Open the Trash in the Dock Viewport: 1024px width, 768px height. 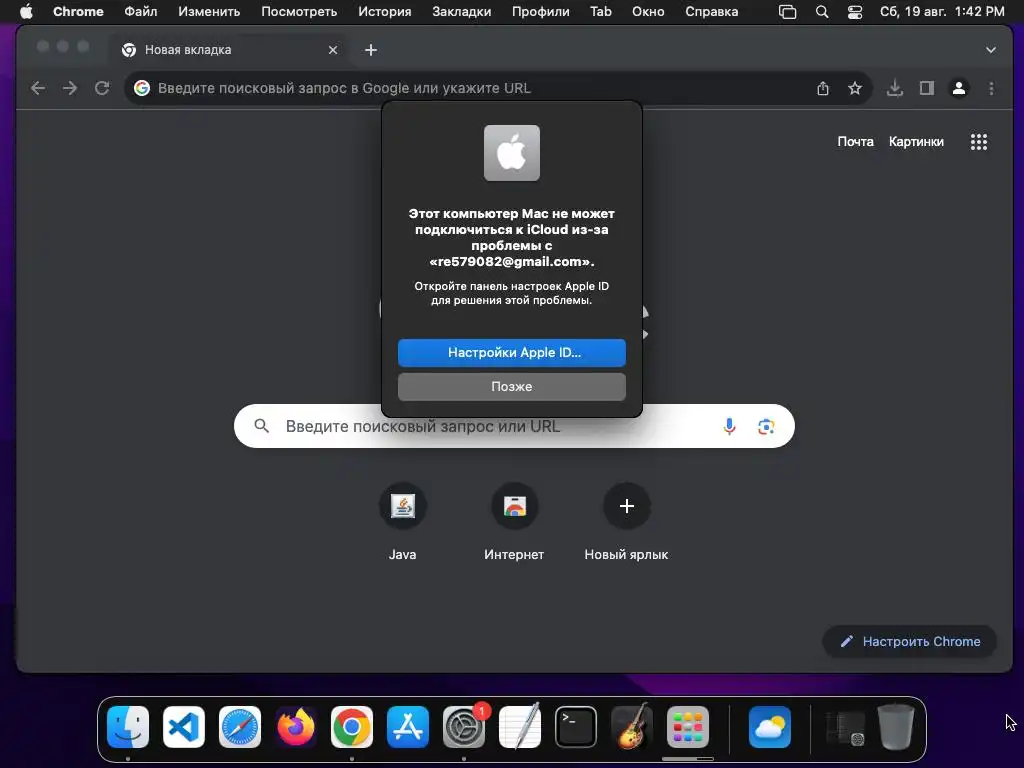896,727
